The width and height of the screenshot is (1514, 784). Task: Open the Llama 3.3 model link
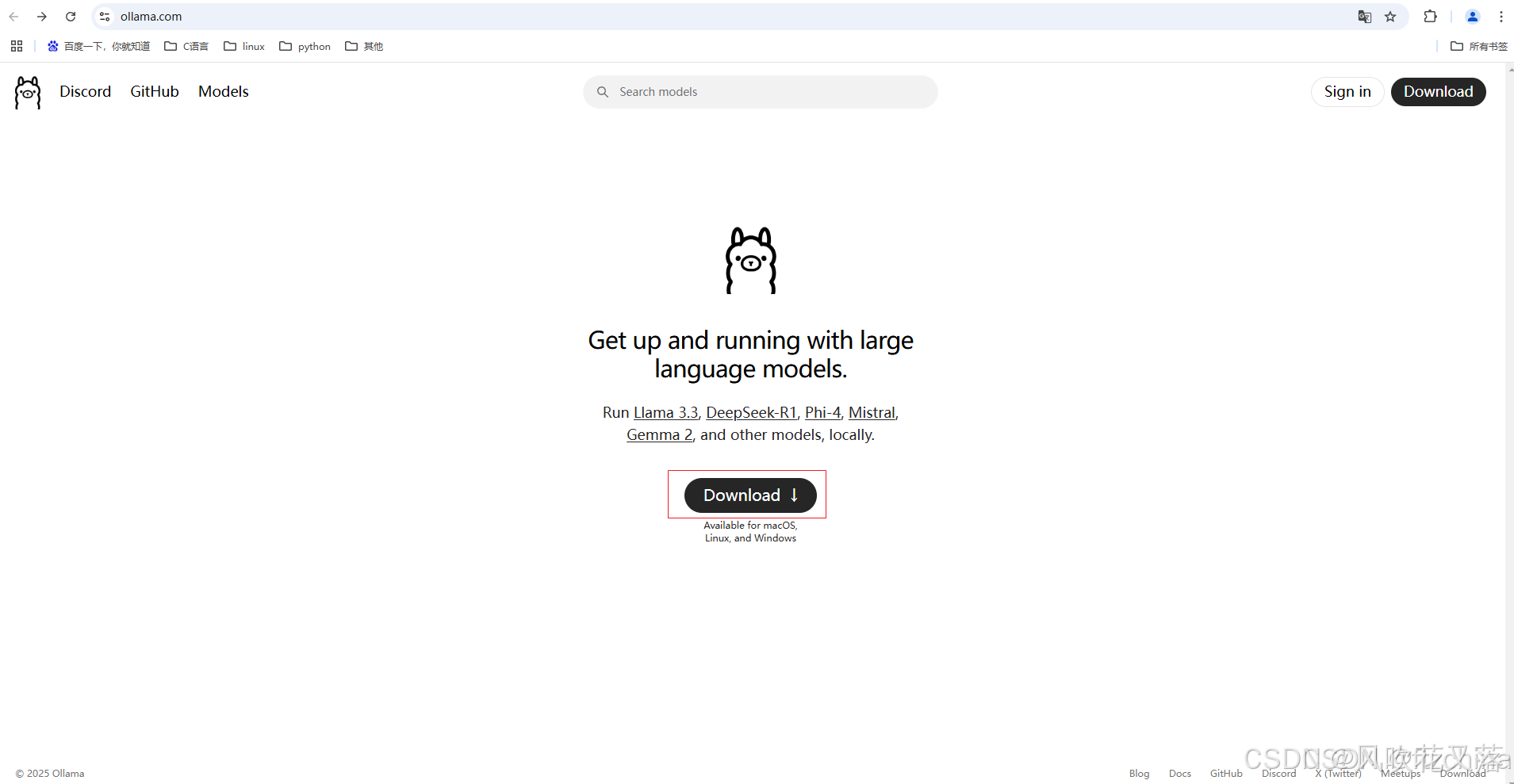point(665,412)
